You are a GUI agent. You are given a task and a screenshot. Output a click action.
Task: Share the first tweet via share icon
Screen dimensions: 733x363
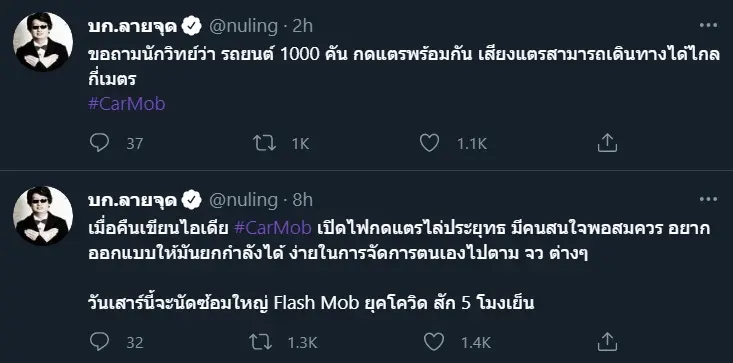tap(607, 142)
